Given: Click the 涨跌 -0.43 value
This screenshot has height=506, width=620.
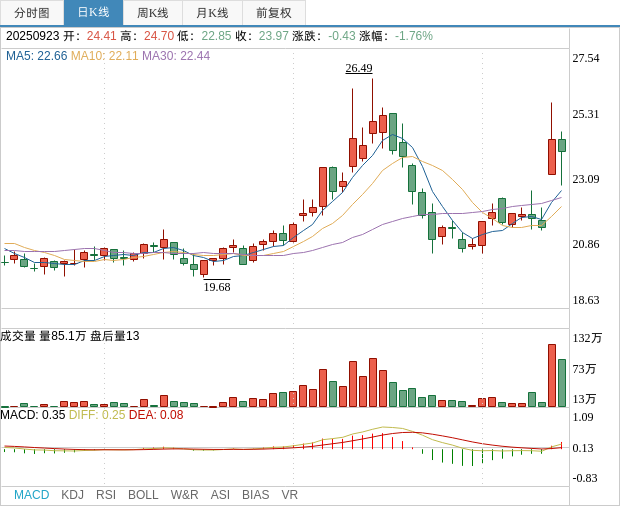Looking at the screenshot, I should click(324, 36).
